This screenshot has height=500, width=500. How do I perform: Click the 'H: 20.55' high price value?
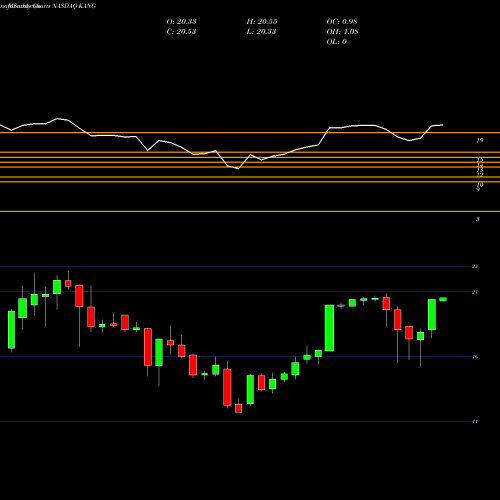coord(262,21)
